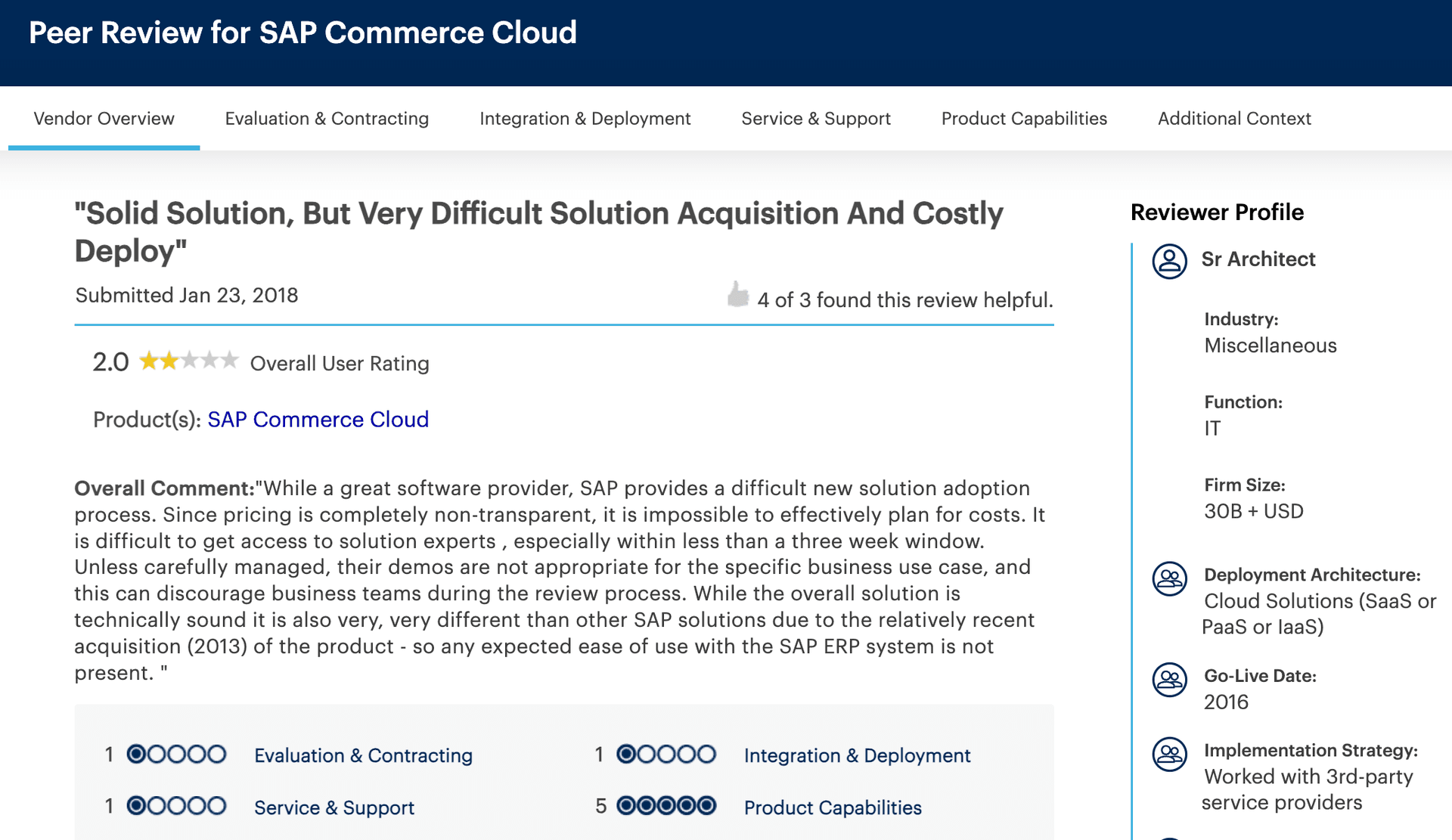This screenshot has width=1452, height=840.
Task: Open the SAP Commerce Cloud product link
Action: tap(318, 420)
